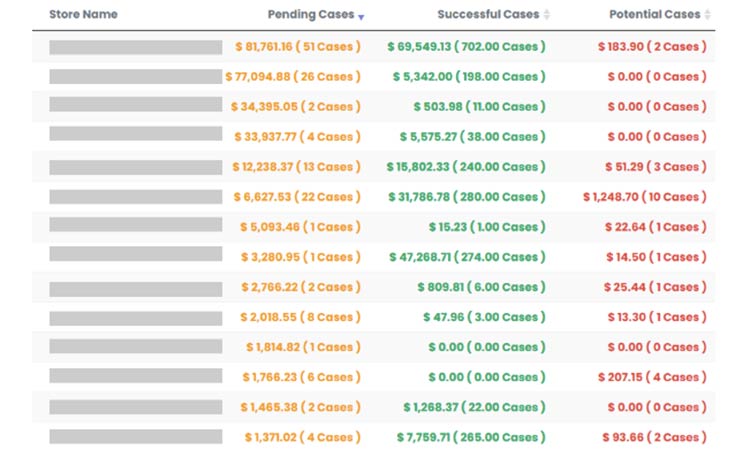Screen dimensions: 750x450
Task: Select pending value $ 1,766.23 ( 6 Cases )
Action: 301,377
